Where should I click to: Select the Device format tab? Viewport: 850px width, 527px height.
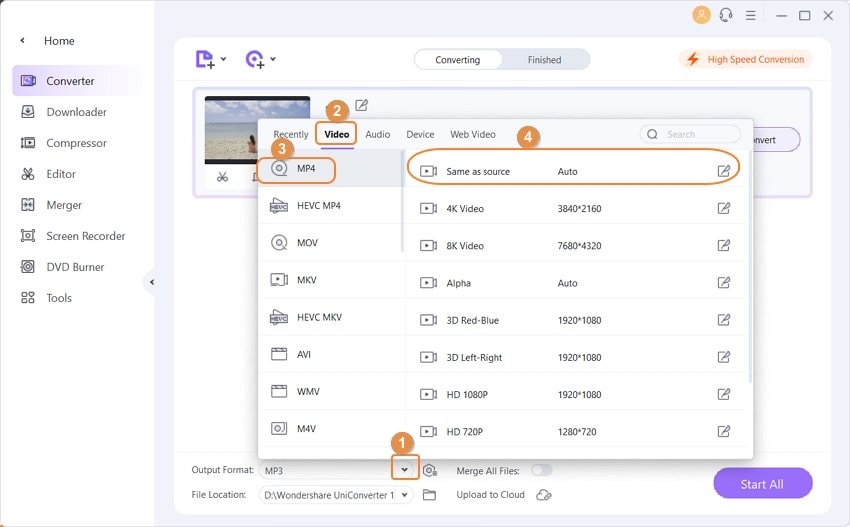pyautogui.click(x=420, y=134)
